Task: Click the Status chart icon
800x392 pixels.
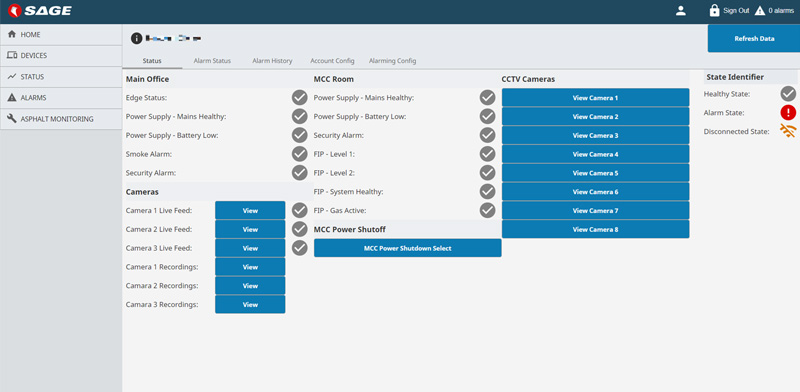Action: 12,77
